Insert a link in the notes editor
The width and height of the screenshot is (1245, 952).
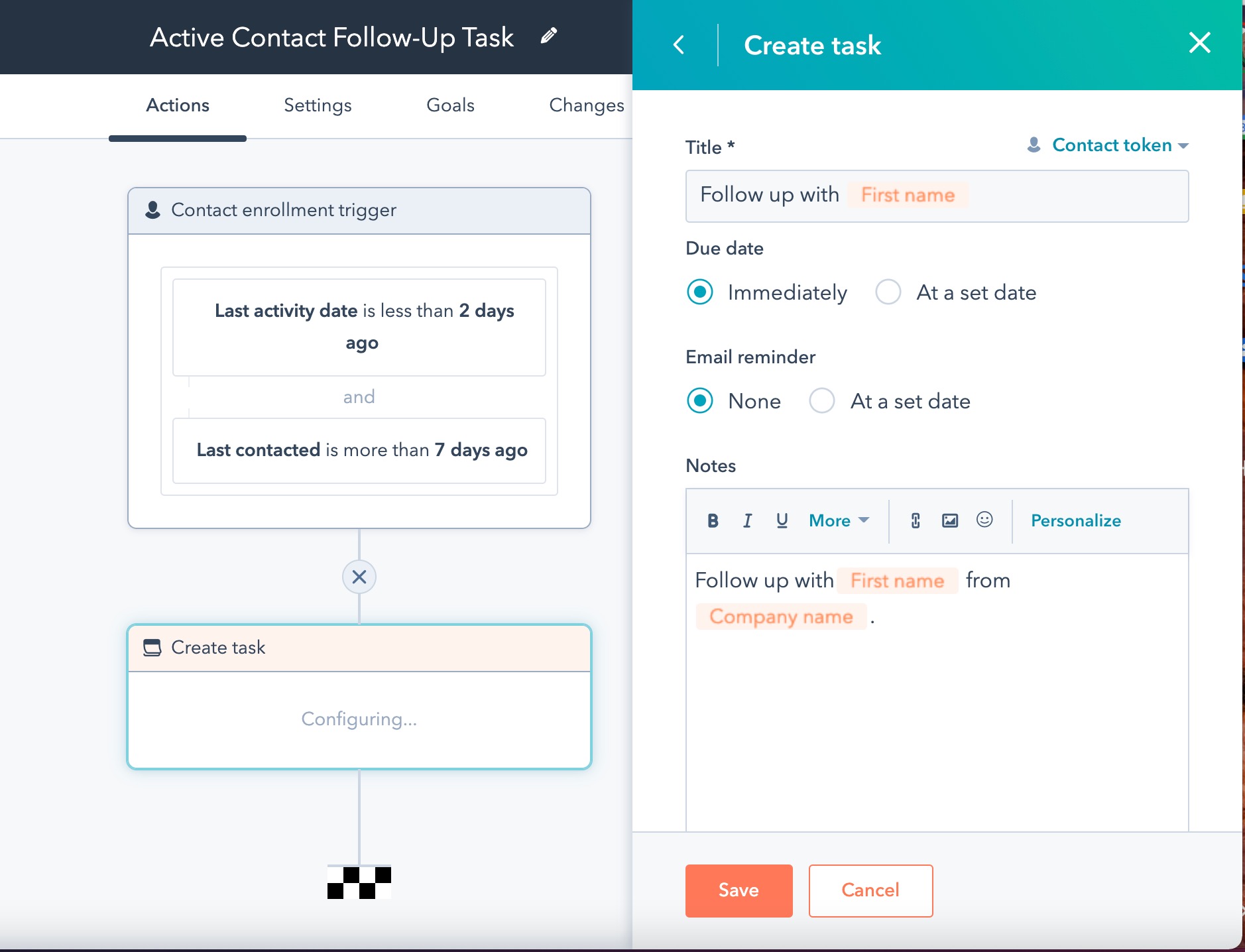point(916,521)
